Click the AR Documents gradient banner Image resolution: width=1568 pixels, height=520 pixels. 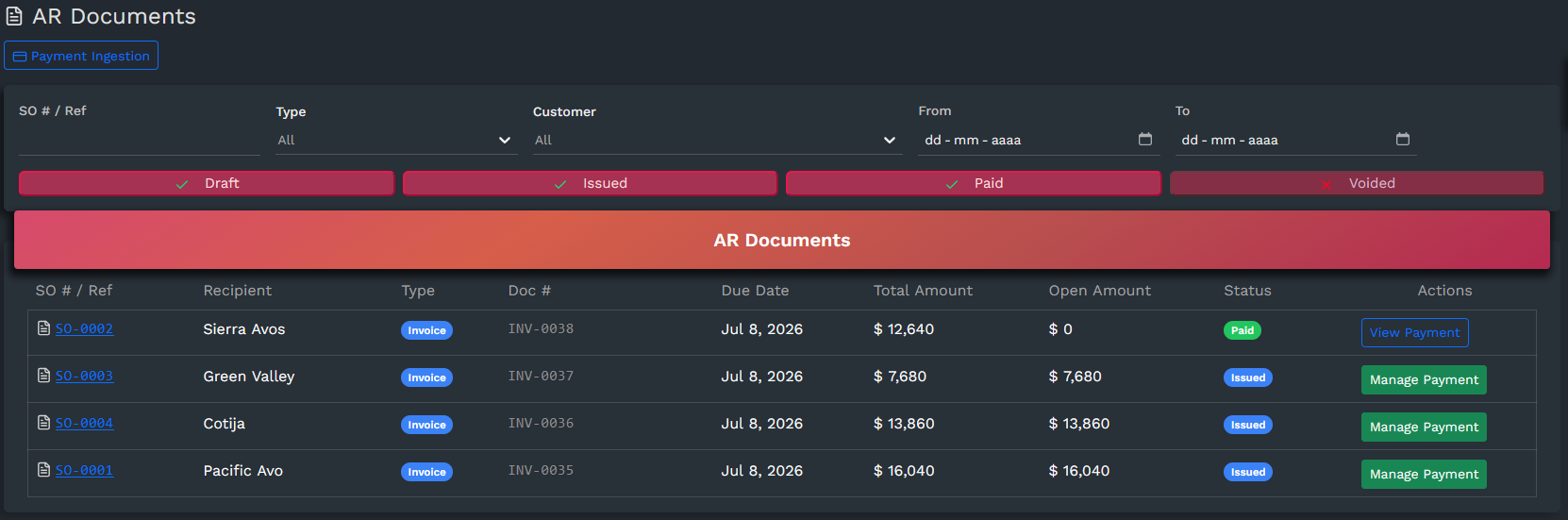782,240
